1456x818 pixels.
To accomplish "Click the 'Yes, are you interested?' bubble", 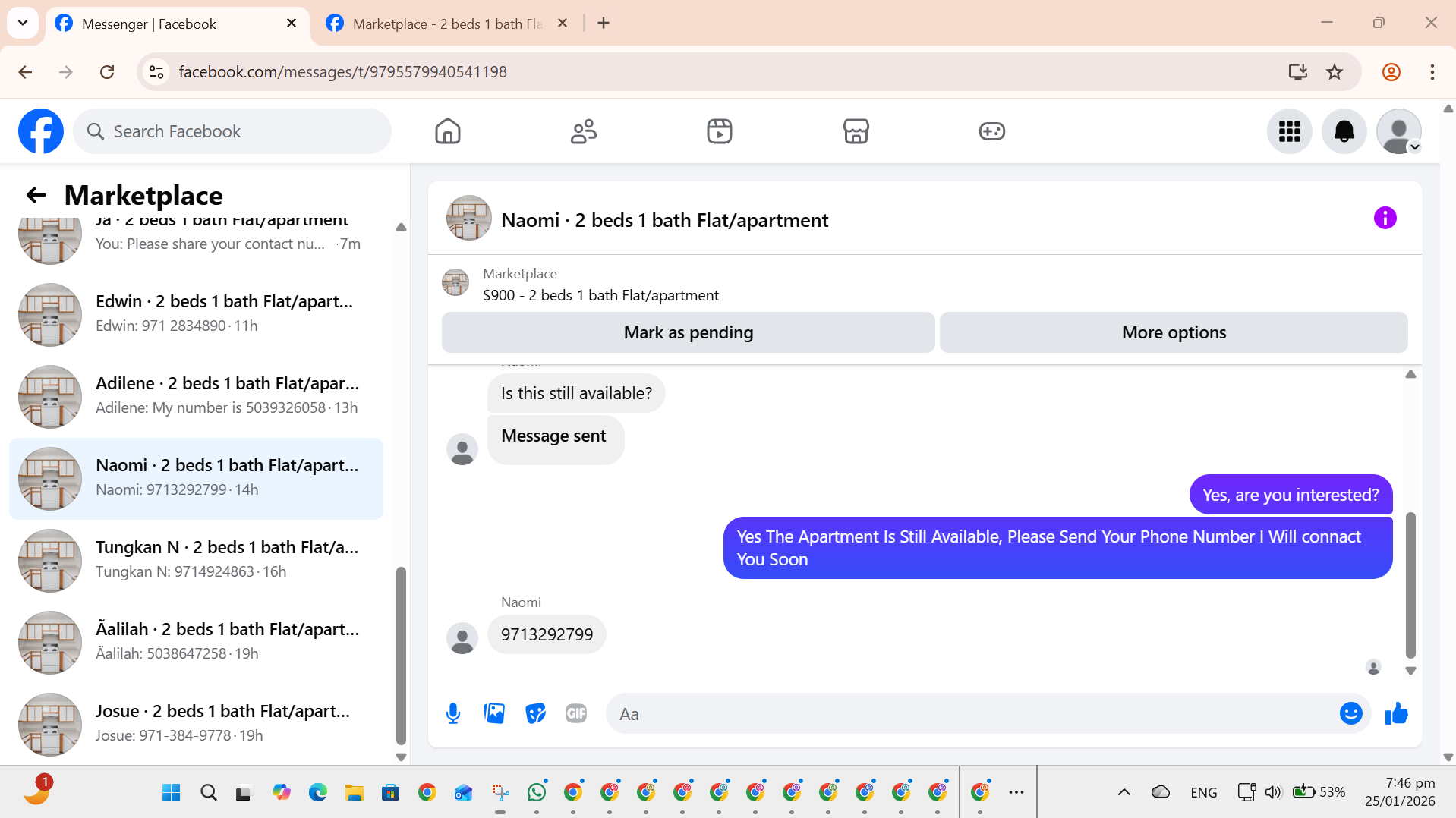I will pyautogui.click(x=1291, y=495).
